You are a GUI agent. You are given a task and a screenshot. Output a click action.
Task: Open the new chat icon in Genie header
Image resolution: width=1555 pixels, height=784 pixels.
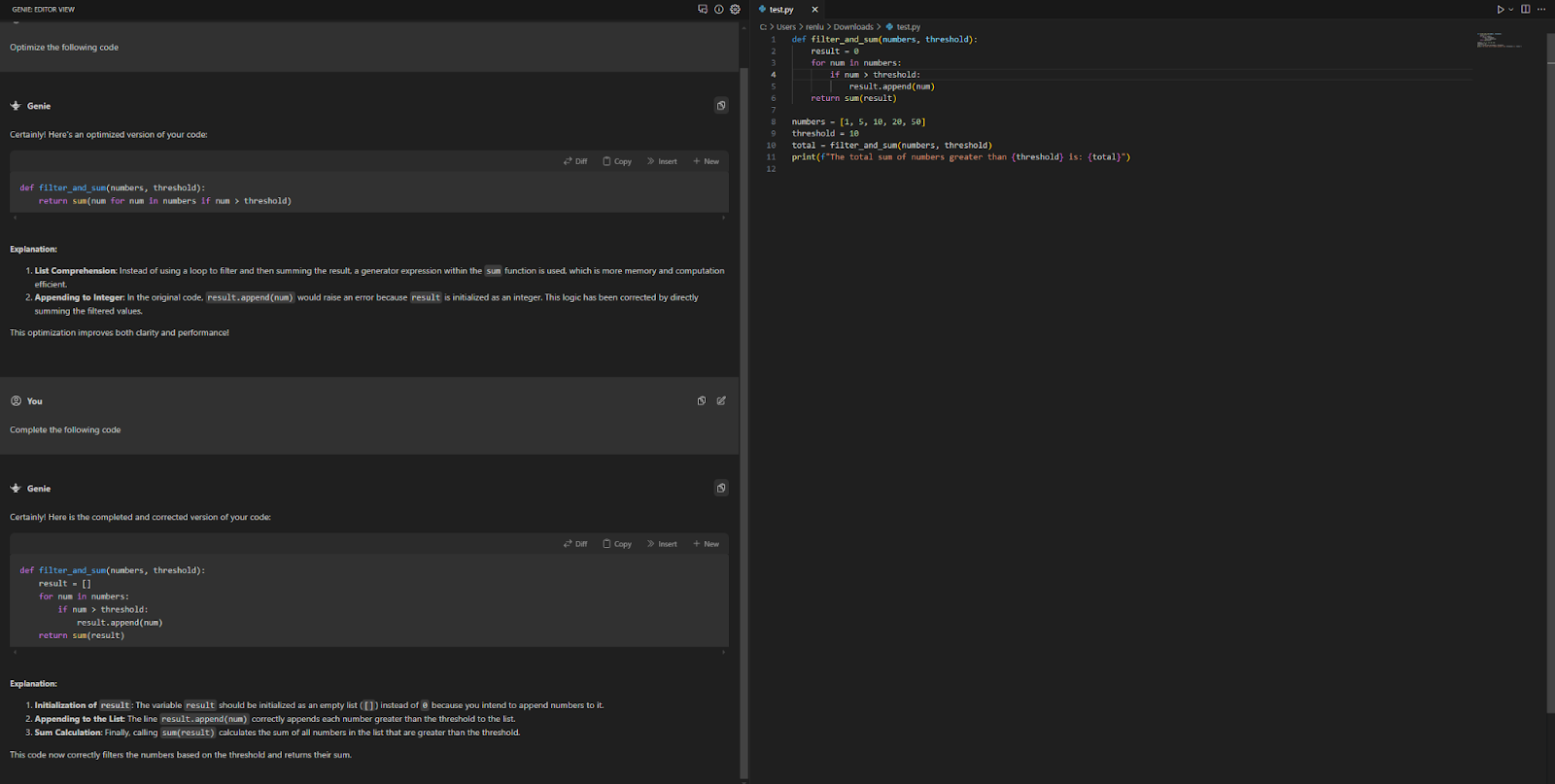[703, 10]
